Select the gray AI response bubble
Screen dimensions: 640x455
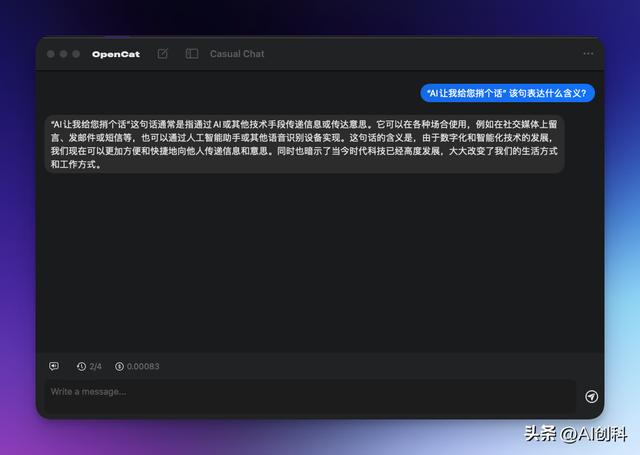[304, 144]
